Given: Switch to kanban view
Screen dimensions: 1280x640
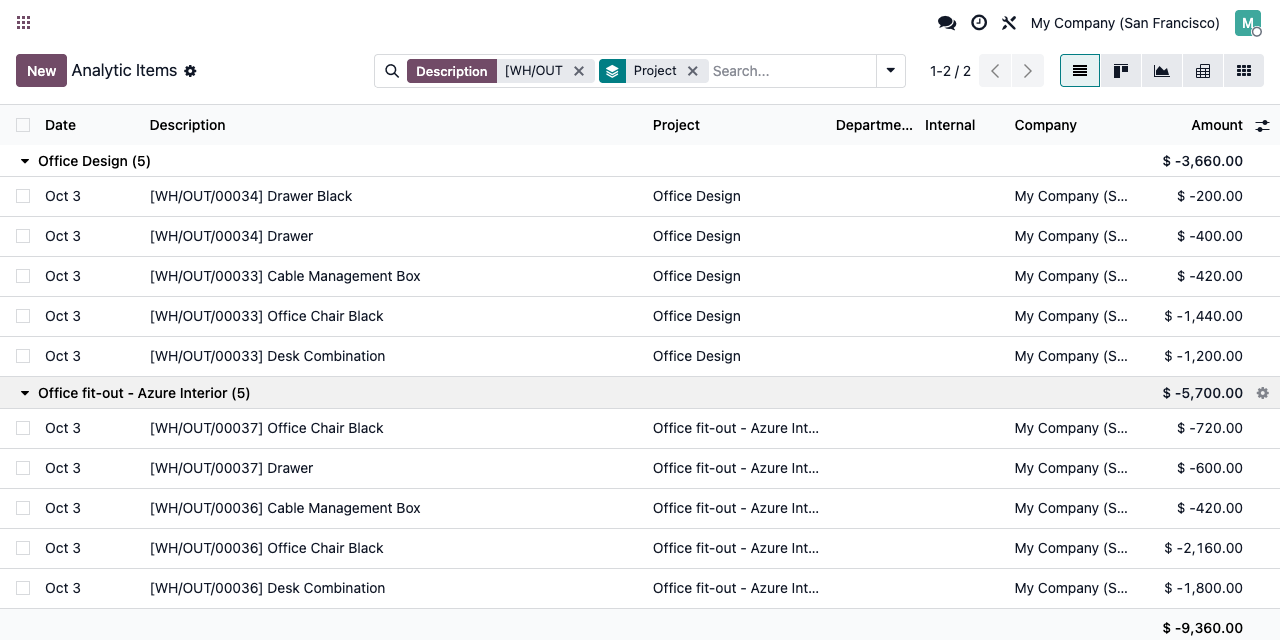Looking at the screenshot, I should click(x=1121, y=71).
